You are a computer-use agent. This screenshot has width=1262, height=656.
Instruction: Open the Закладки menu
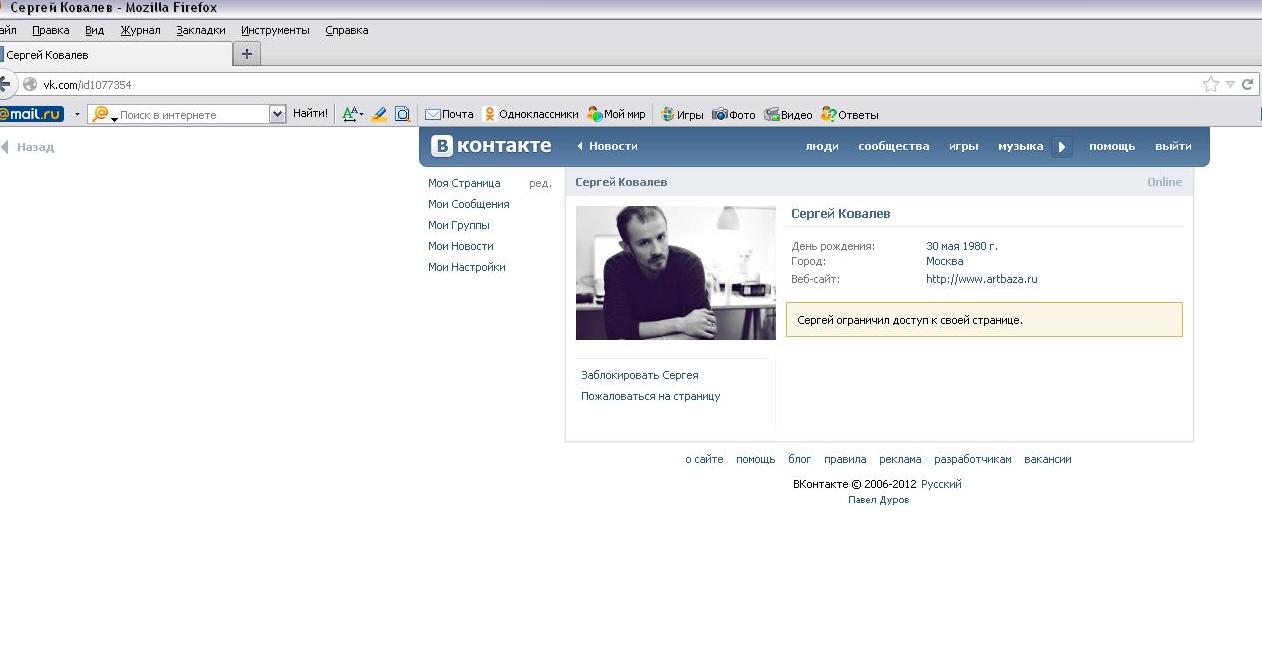pos(201,30)
